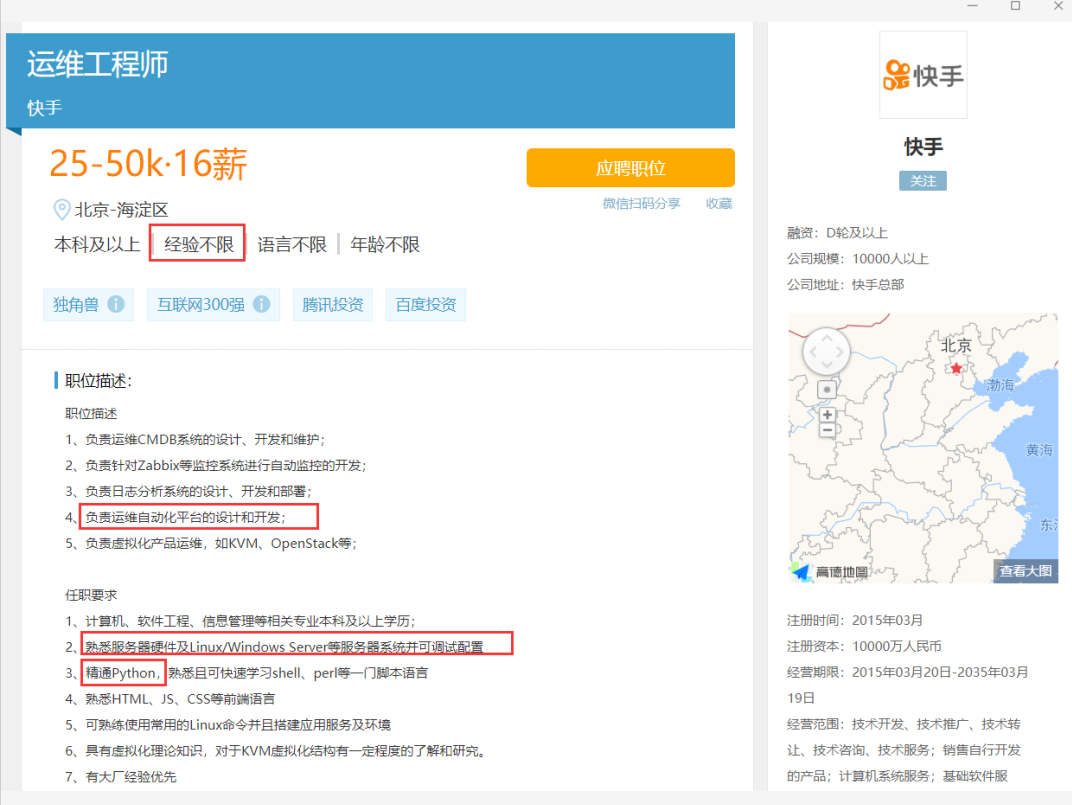Click requirement about 常用的Linux命令
Screen dimensions: 1072x805
[x=228, y=725]
